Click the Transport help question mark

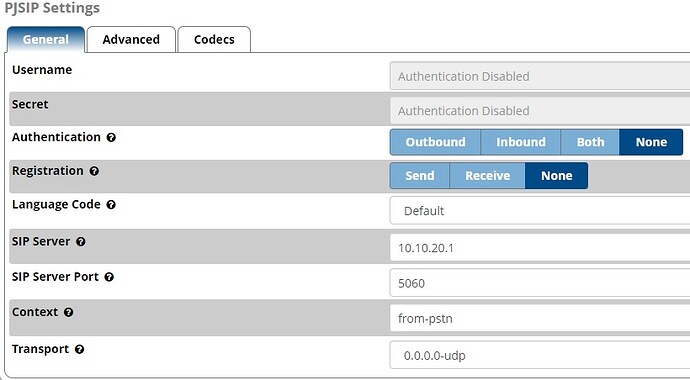(79, 349)
